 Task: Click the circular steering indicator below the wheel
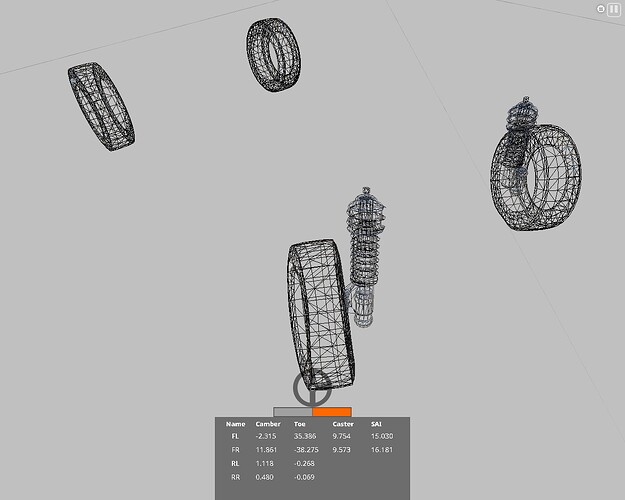pyautogui.click(x=312, y=387)
